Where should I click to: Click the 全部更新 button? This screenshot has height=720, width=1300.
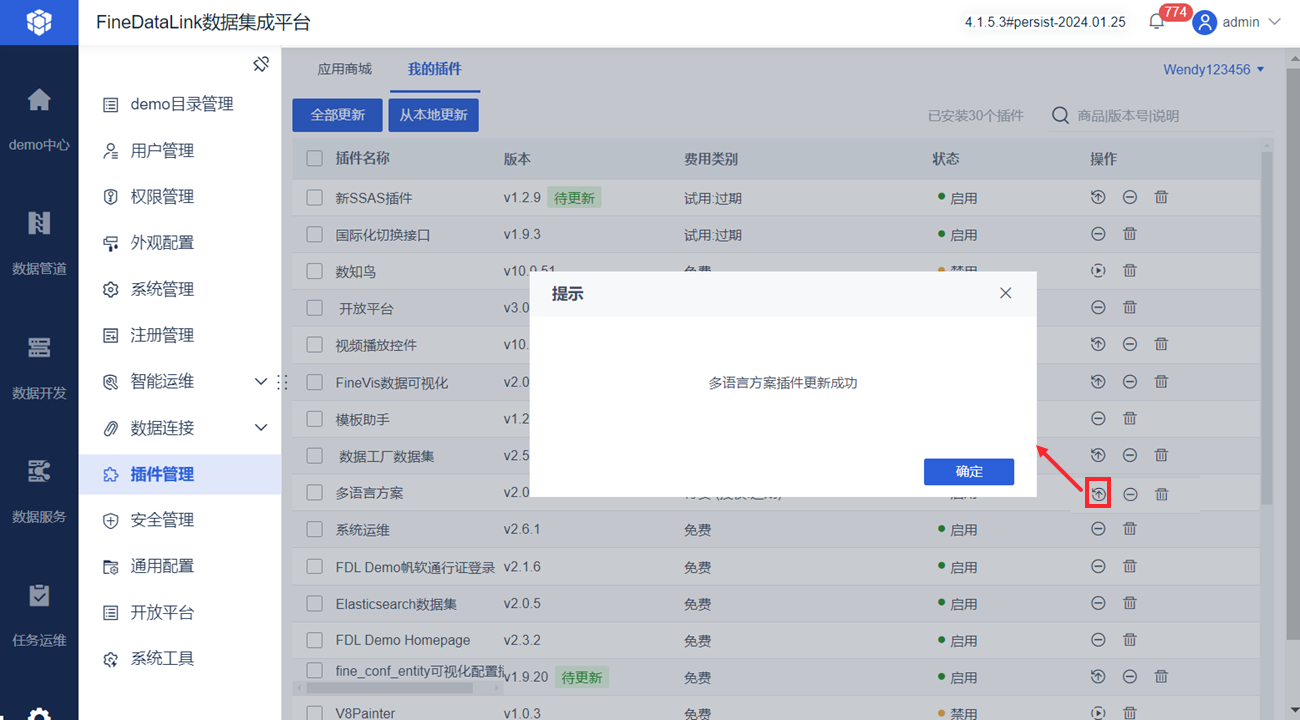(x=337, y=115)
